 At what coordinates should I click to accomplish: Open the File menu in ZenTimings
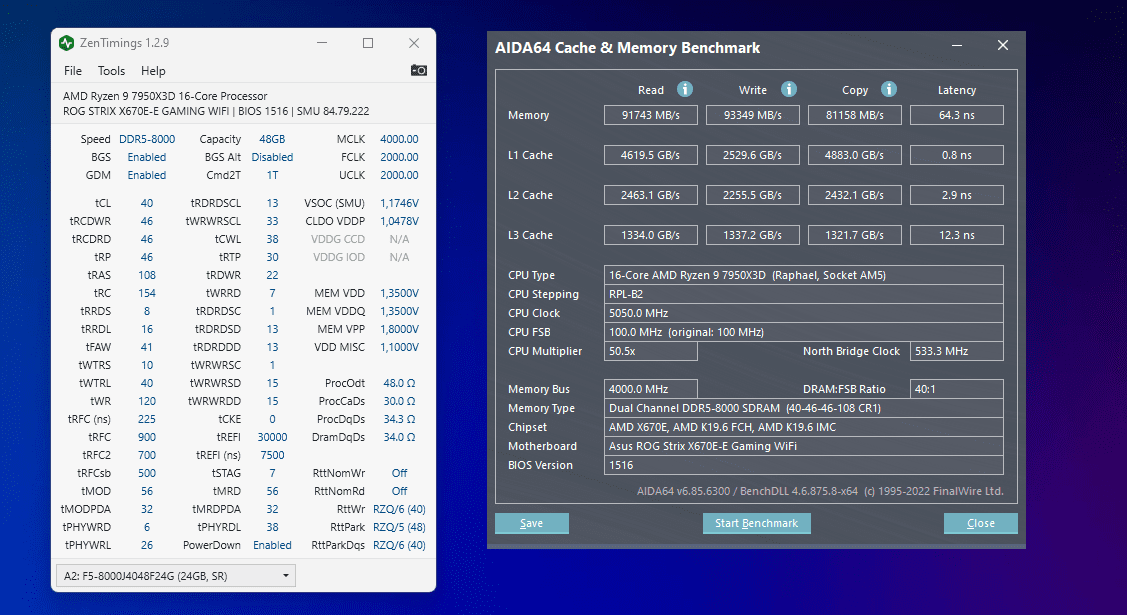click(73, 70)
